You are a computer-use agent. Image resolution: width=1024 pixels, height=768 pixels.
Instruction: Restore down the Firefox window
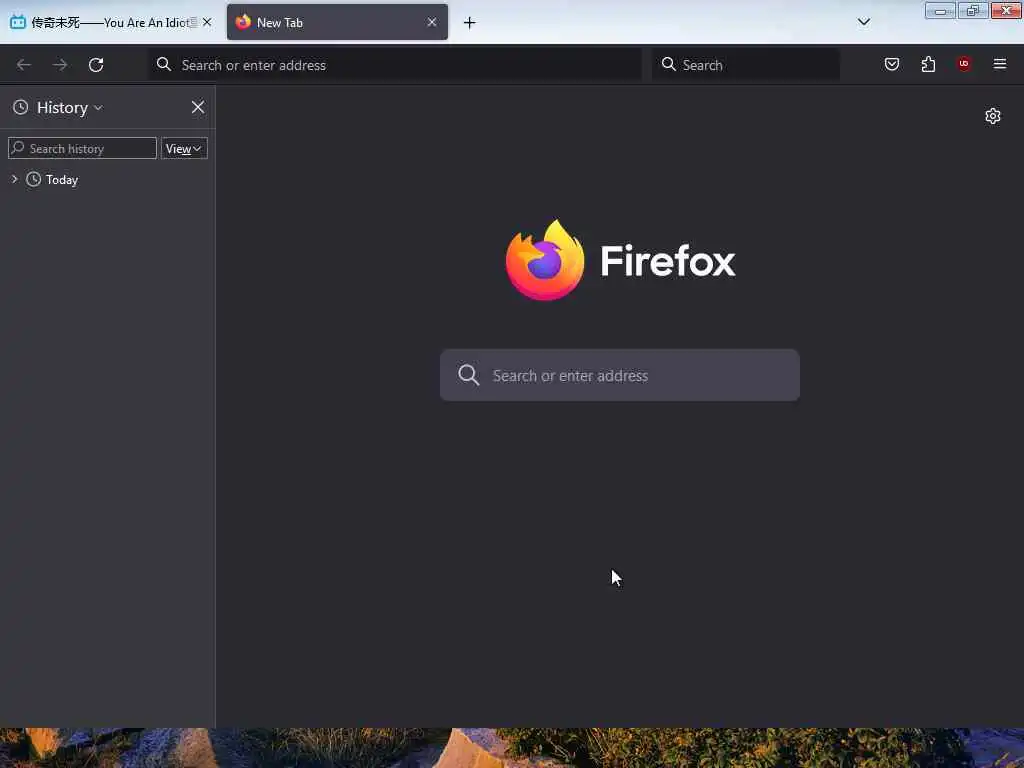(972, 10)
